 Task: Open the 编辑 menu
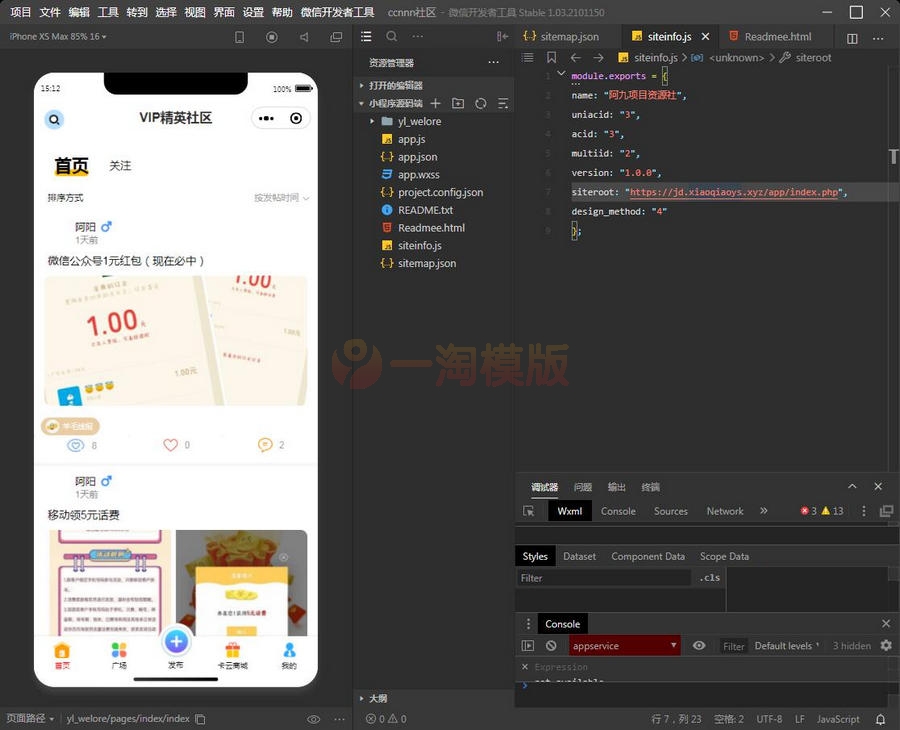pos(79,12)
